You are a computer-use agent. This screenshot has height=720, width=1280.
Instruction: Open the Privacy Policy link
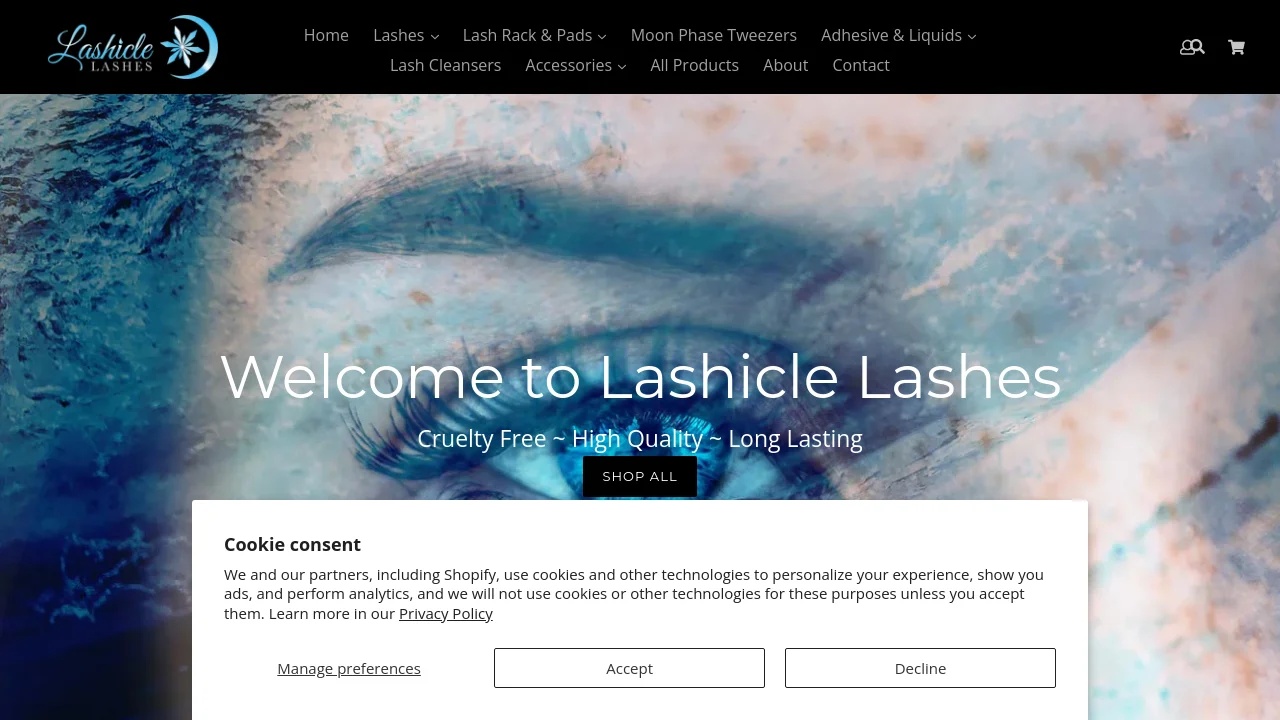pos(446,613)
